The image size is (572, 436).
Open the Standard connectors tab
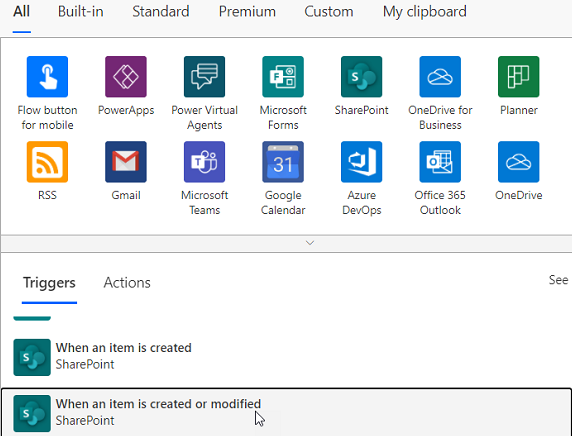161,12
